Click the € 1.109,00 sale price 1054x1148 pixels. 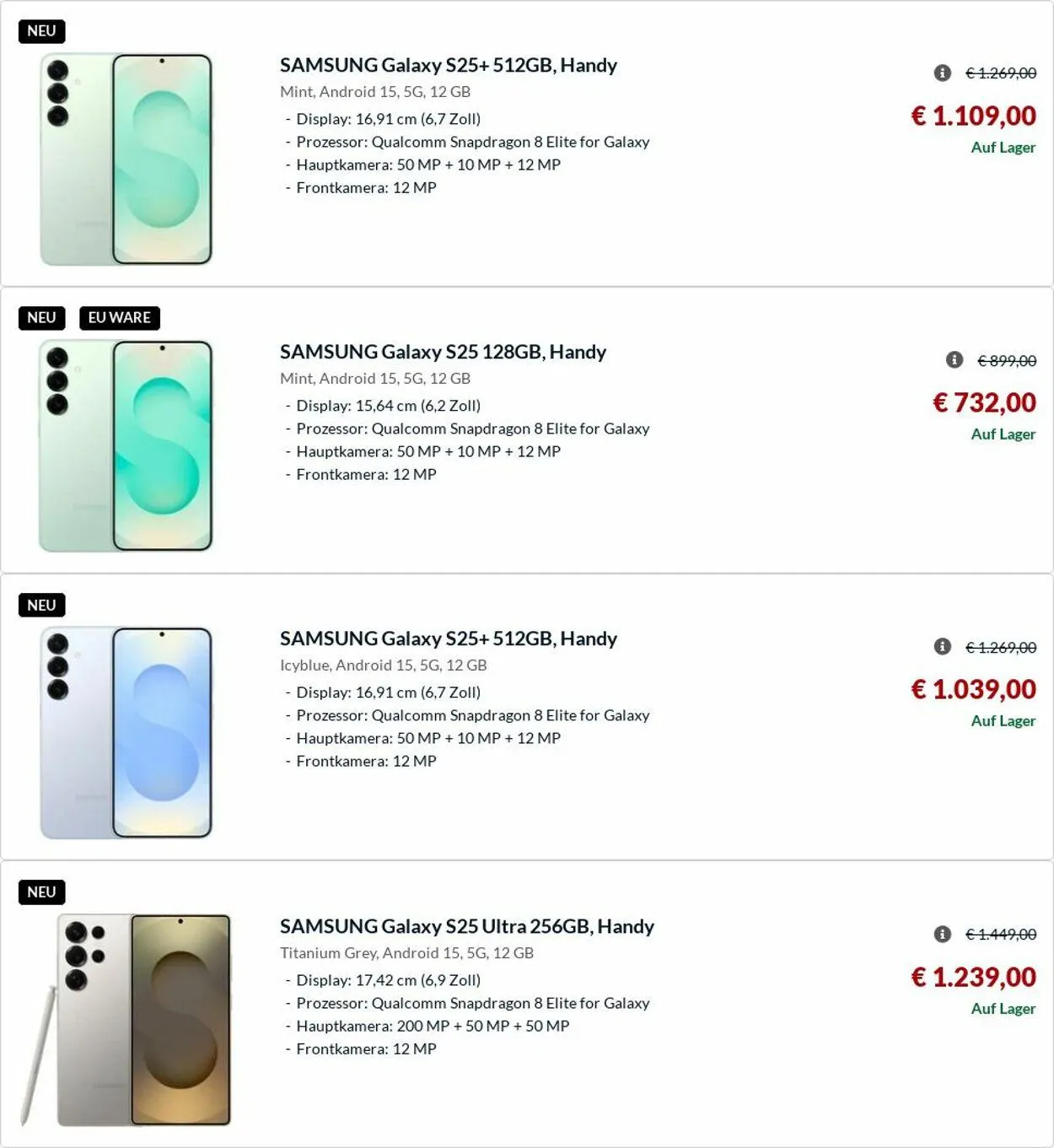click(x=973, y=116)
